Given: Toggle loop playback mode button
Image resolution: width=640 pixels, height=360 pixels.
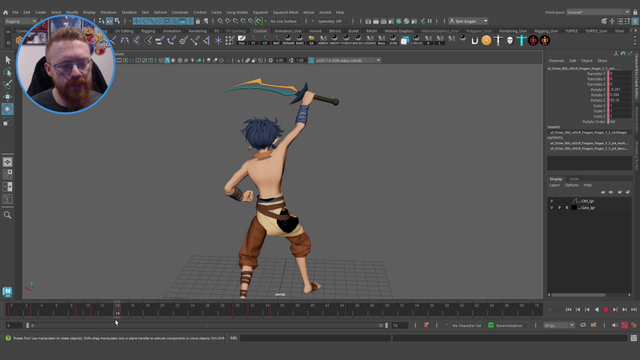Looking at the screenshot, I should click(583, 325).
